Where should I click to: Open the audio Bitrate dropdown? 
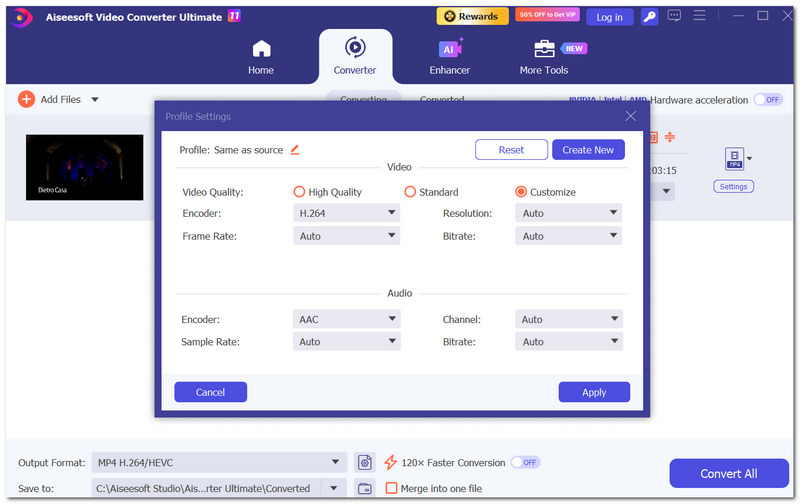point(568,342)
